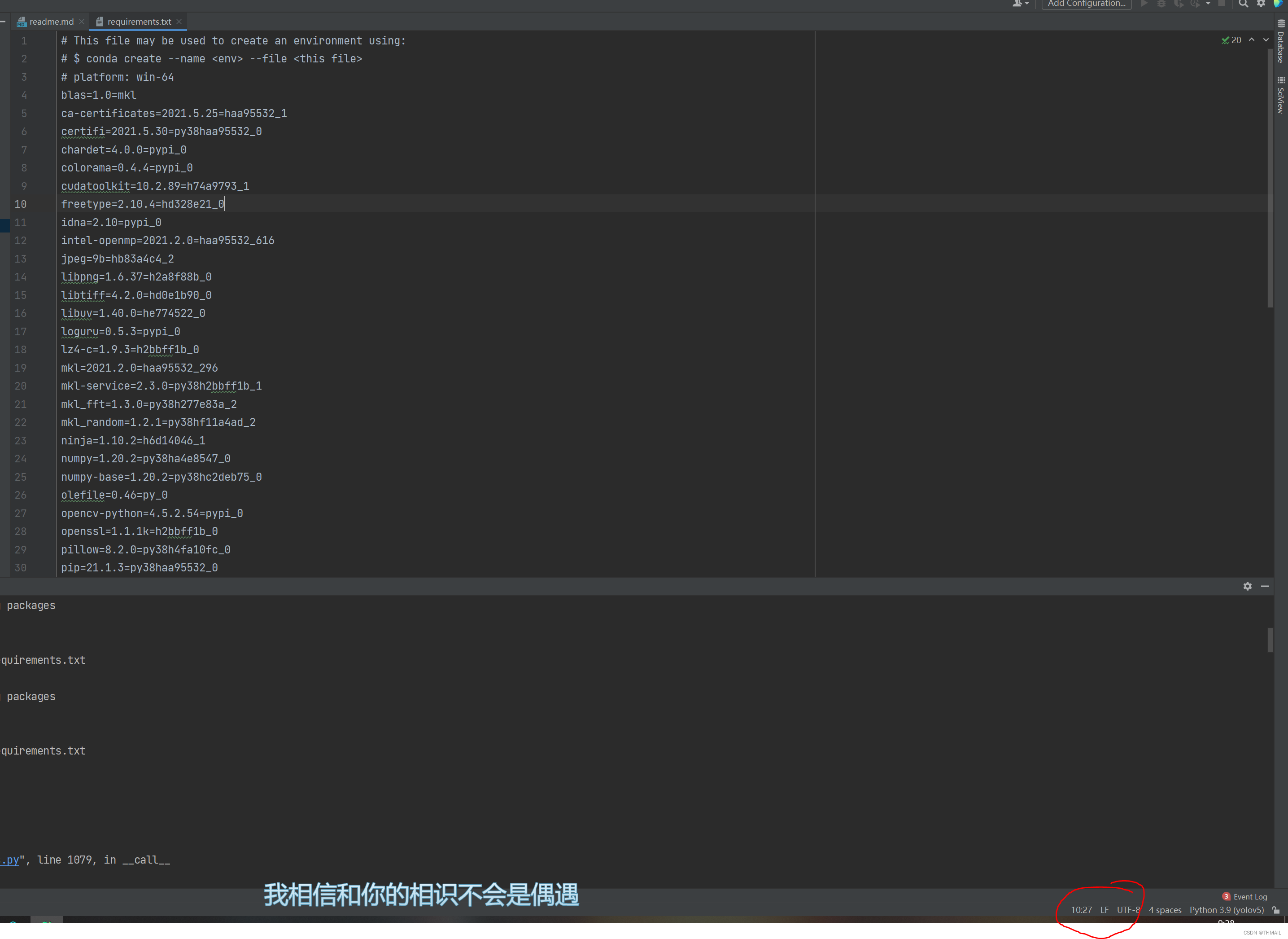This screenshot has height=939, width=1288.
Task: Click the 'pip=21.1.3=py38haa95532_0' line
Action: 140,568
